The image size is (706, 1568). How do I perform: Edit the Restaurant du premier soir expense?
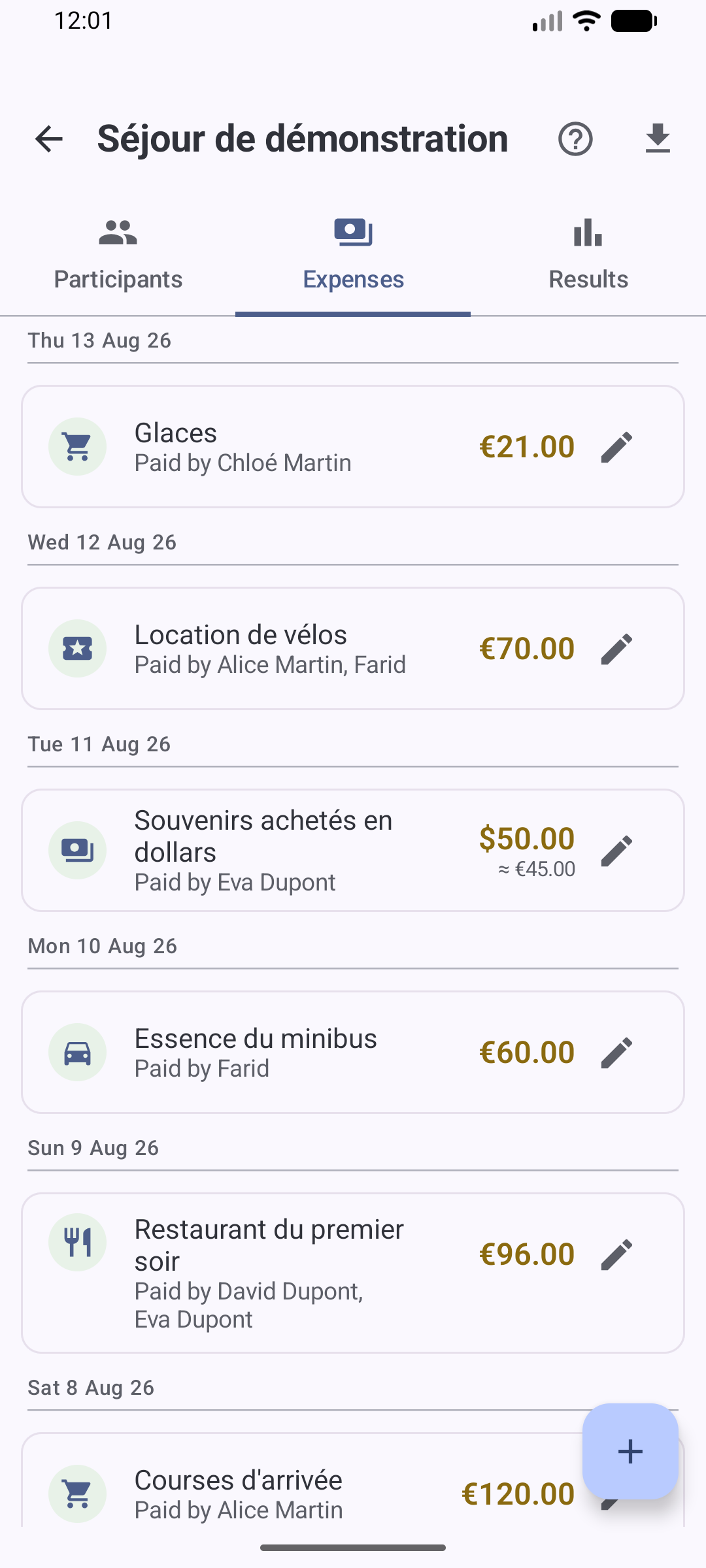[616, 1254]
